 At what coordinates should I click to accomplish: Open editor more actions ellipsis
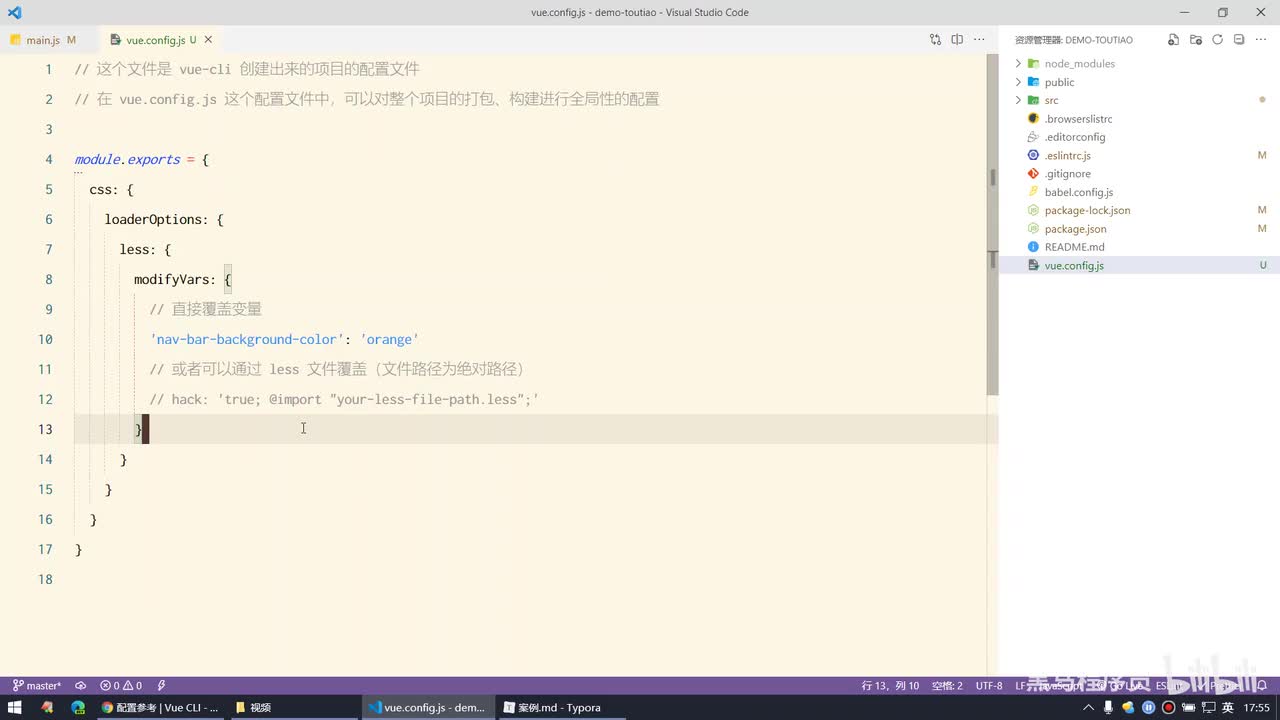979,40
